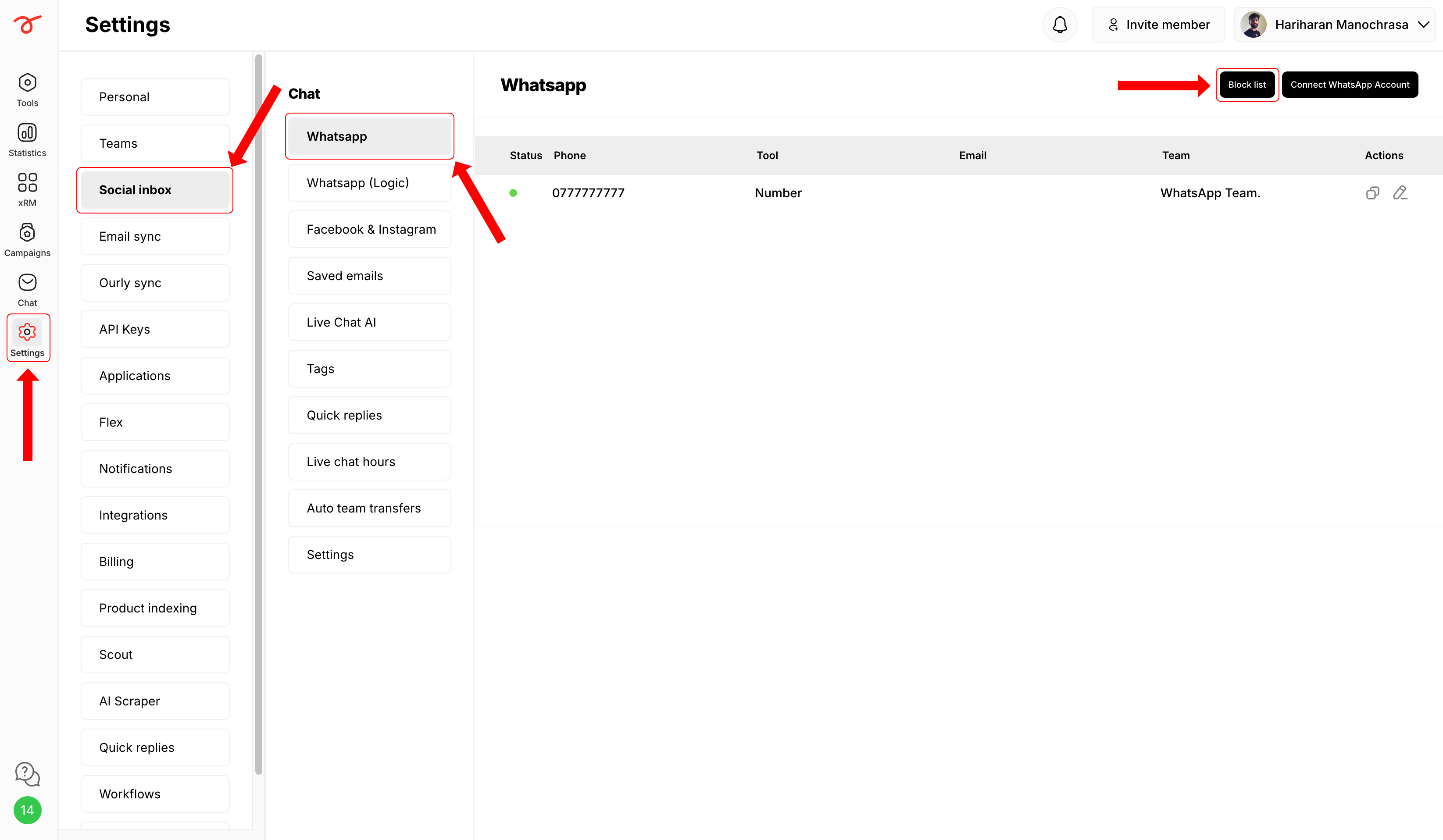1443x840 pixels.
Task: Click the Email column header
Action: [x=972, y=155]
